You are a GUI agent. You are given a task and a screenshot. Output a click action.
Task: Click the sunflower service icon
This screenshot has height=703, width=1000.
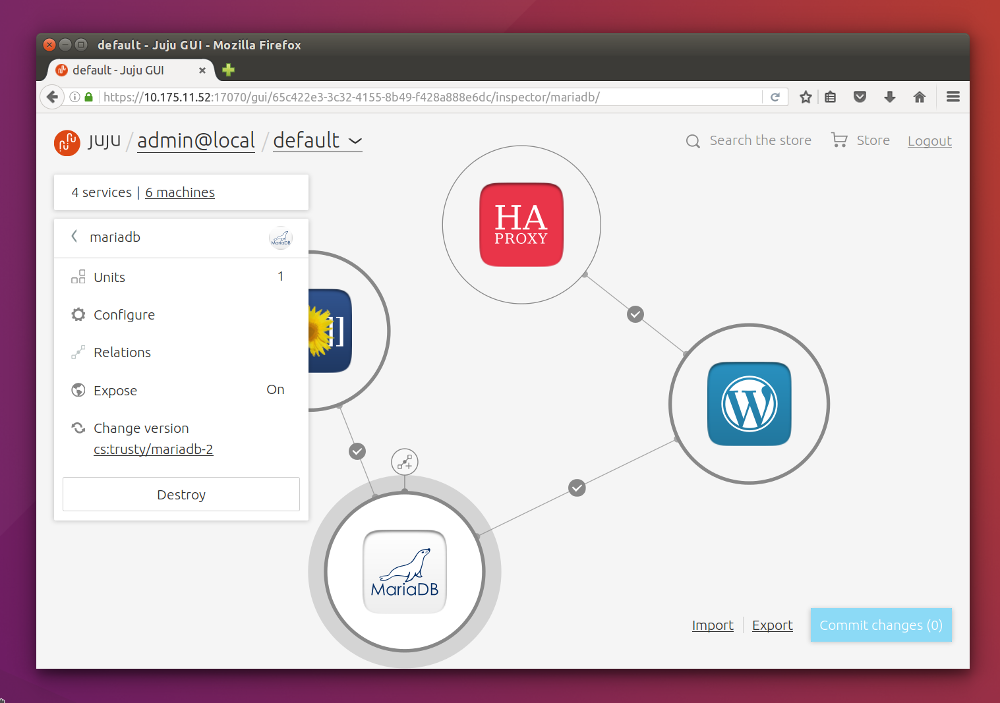(330, 331)
